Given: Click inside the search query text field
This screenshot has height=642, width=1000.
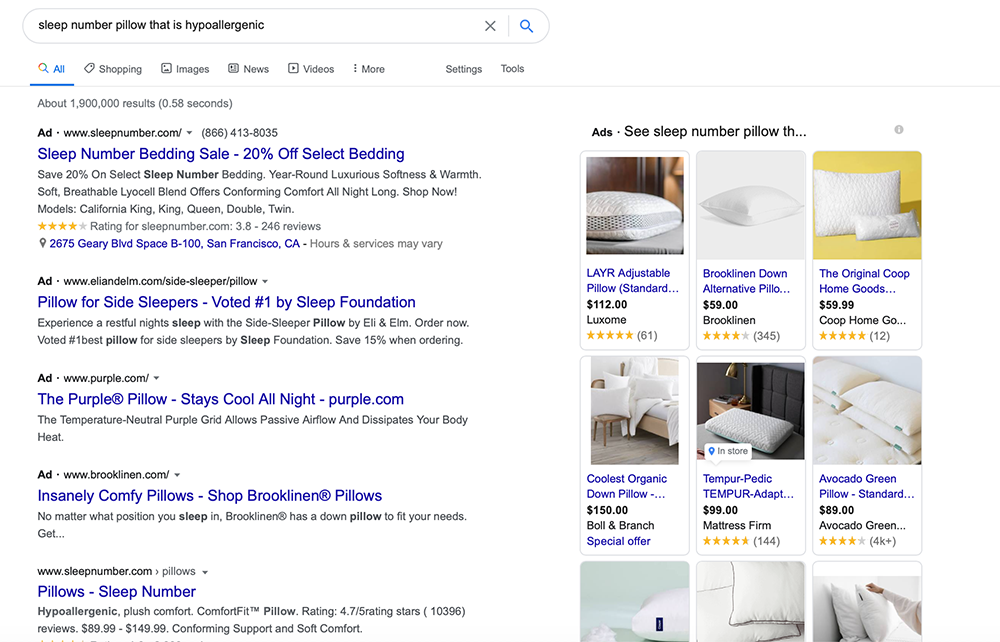Looking at the screenshot, I should [x=250, y=25].
